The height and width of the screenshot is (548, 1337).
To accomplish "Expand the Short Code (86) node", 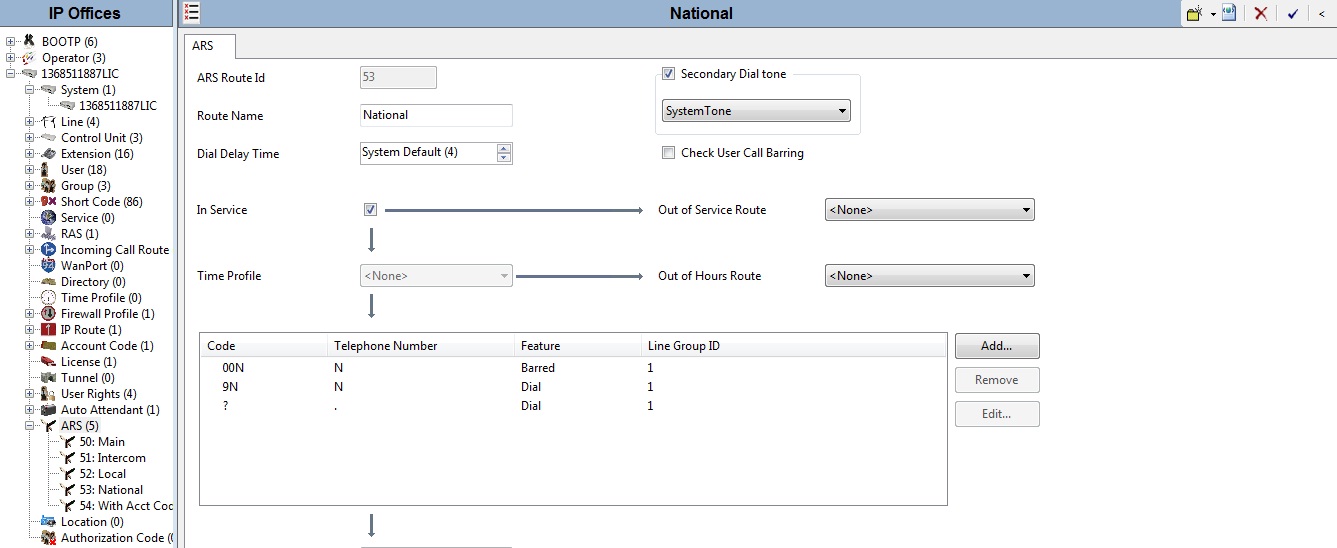I will point(30,202).
